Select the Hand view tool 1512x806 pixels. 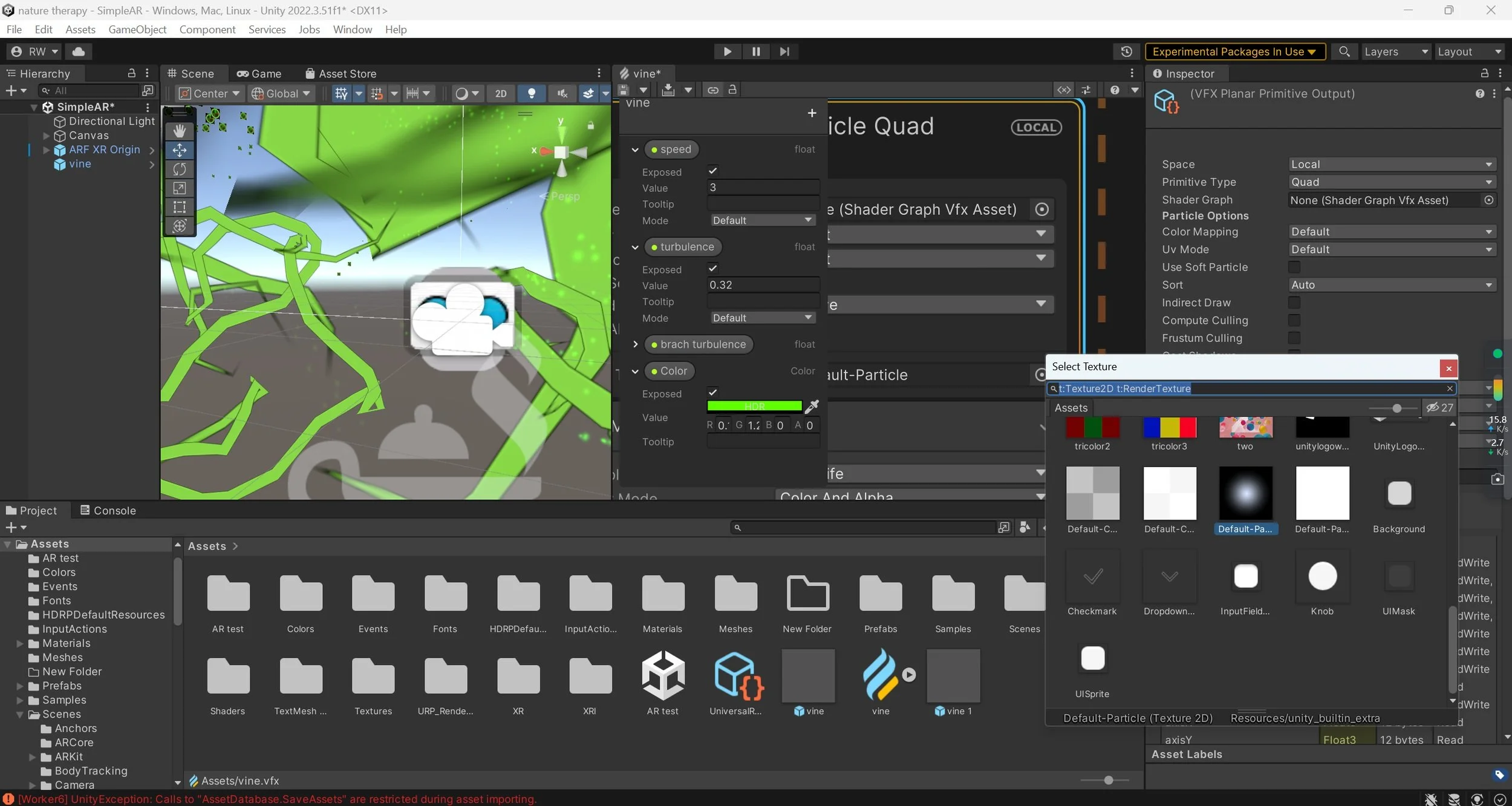(x=179, y=131)
